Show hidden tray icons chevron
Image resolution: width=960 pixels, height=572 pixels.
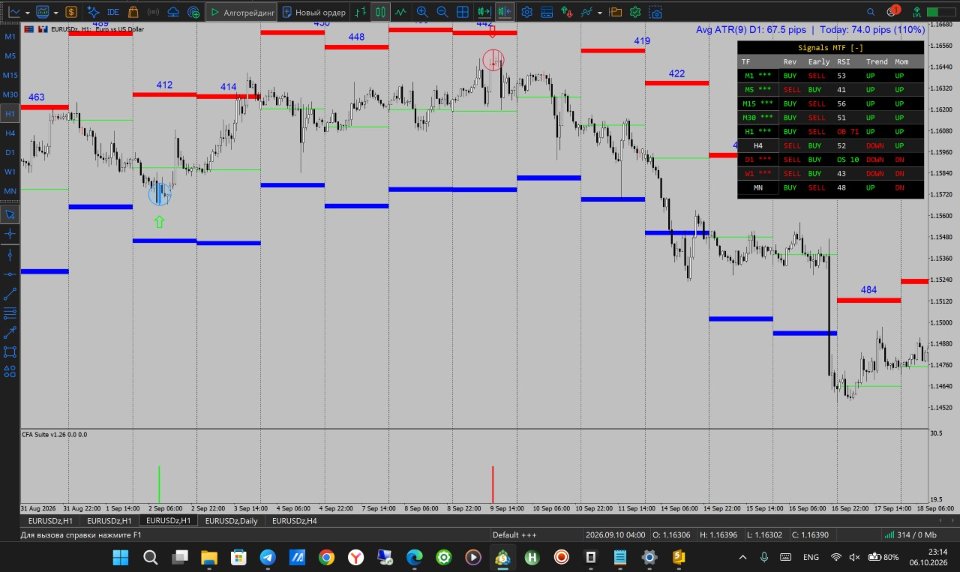[x=743, y=557]
